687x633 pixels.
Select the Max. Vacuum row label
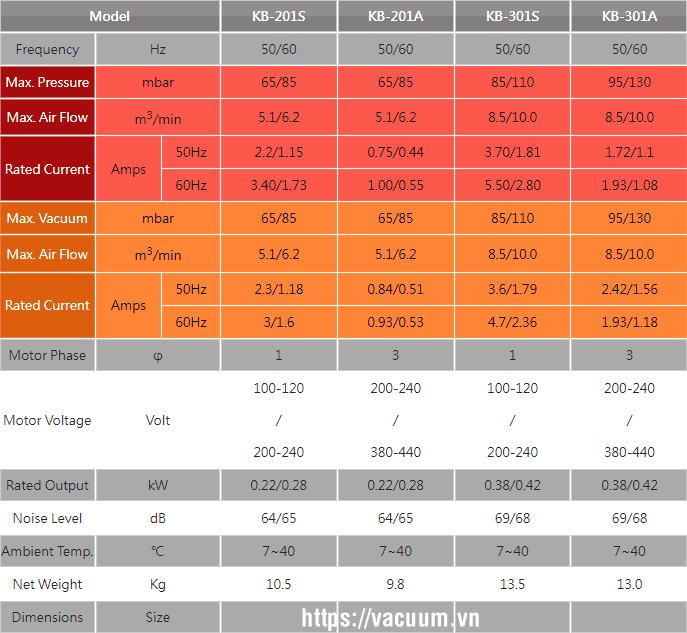click(47, 218)
